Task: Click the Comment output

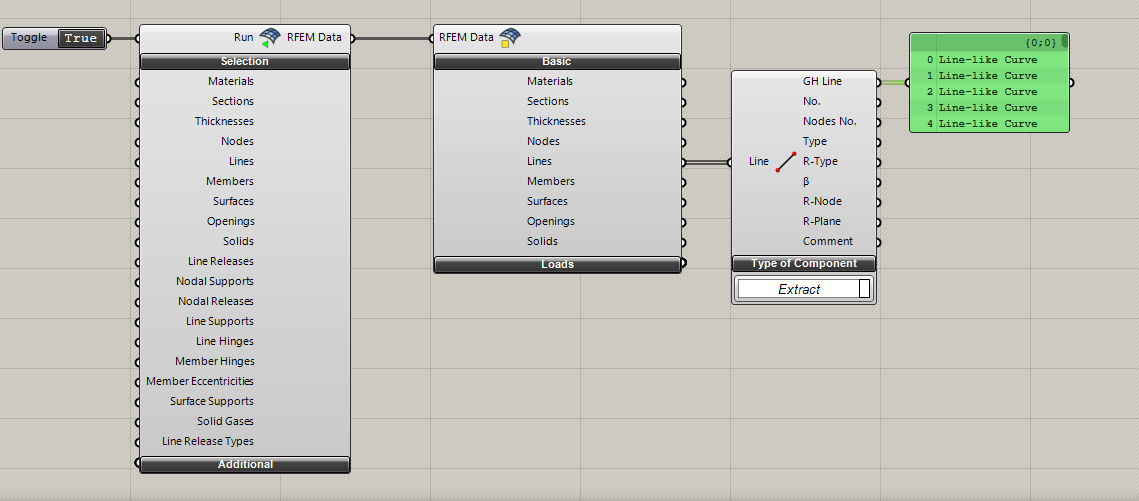Action: 828,241
